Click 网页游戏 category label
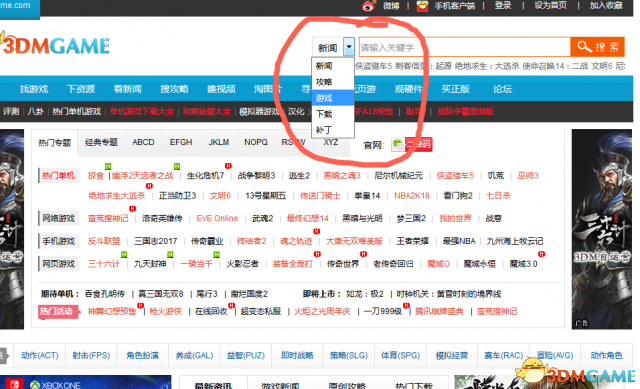The width and height of the screenshot is (640, 389). 58,264
